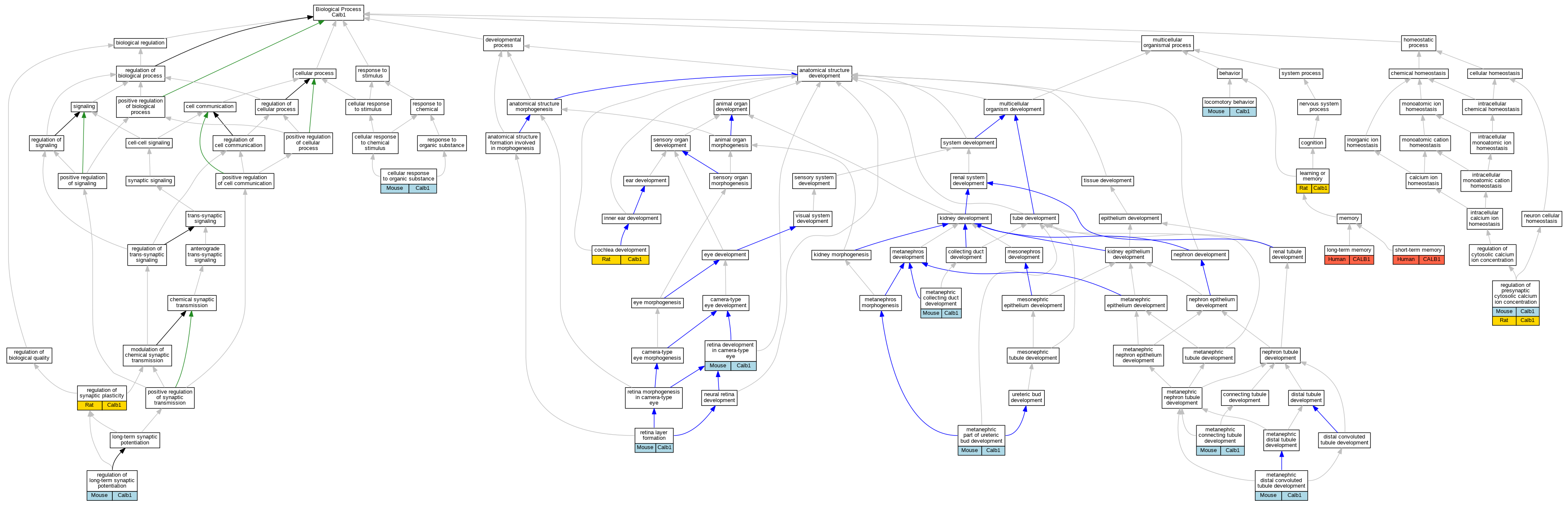The image size is (1568, 505).
Task: Click the regulation of synaptic plasticity node
Action: pyautogui.click(x=102, y=393)
